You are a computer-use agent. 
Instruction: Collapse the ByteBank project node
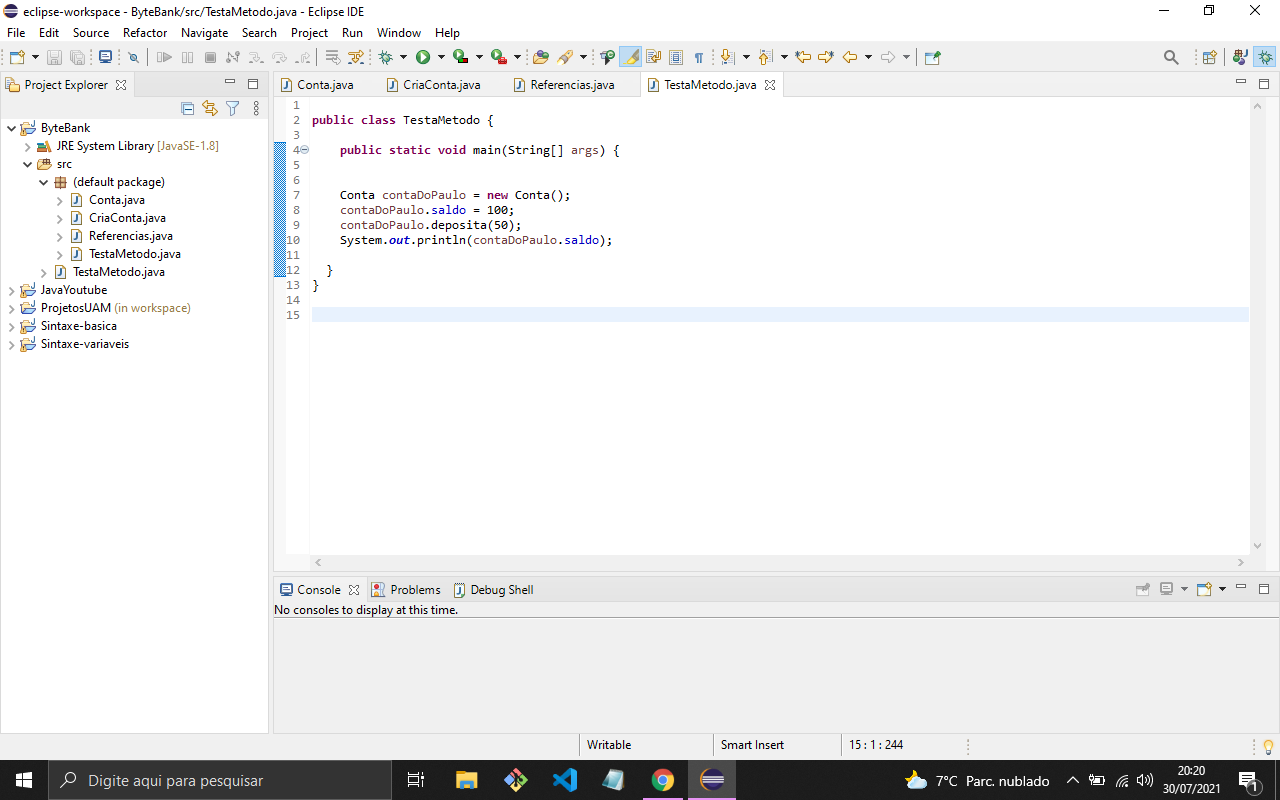[x=11, y=128]
